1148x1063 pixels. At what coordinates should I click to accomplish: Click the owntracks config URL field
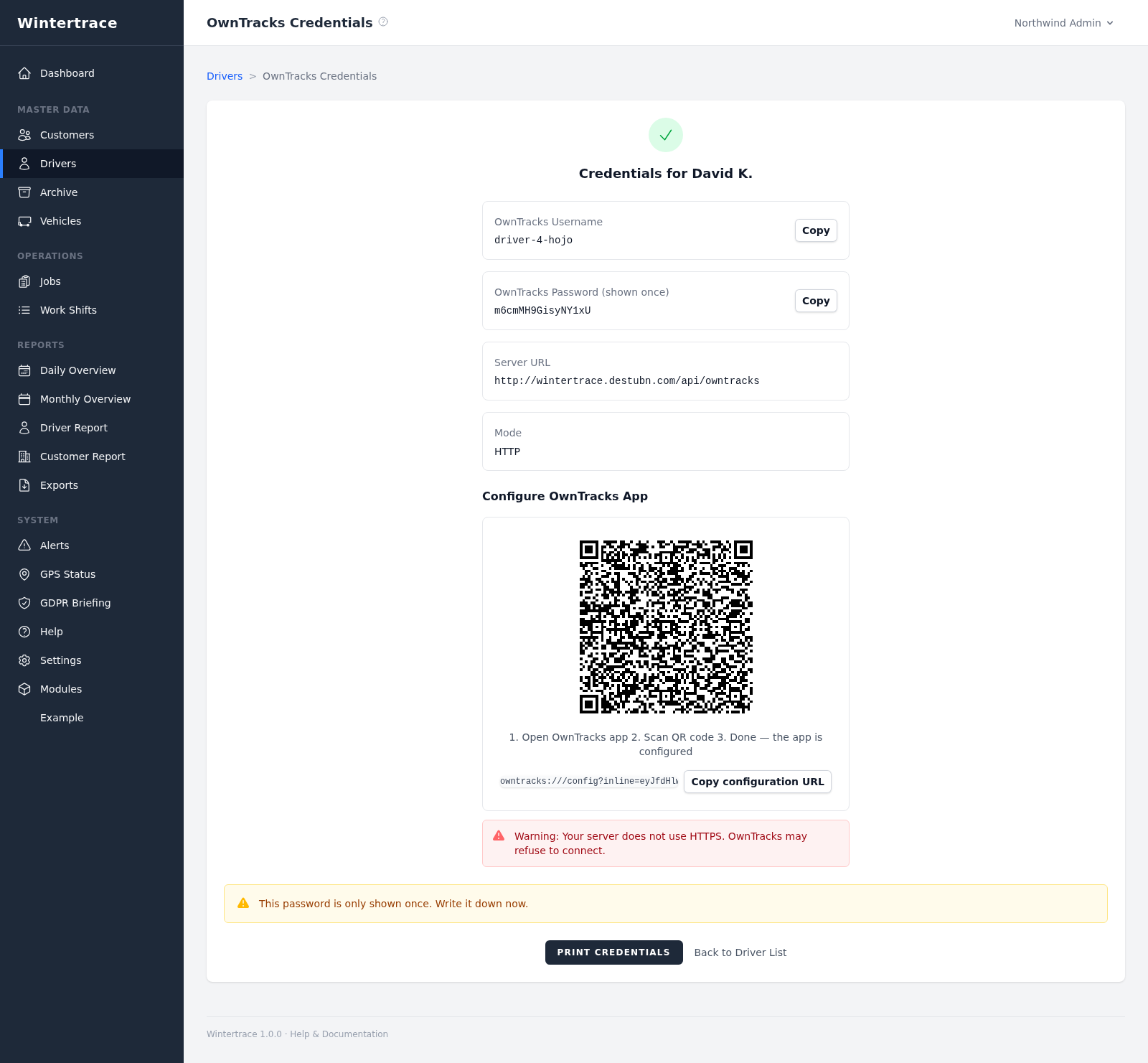coord(589,781)
